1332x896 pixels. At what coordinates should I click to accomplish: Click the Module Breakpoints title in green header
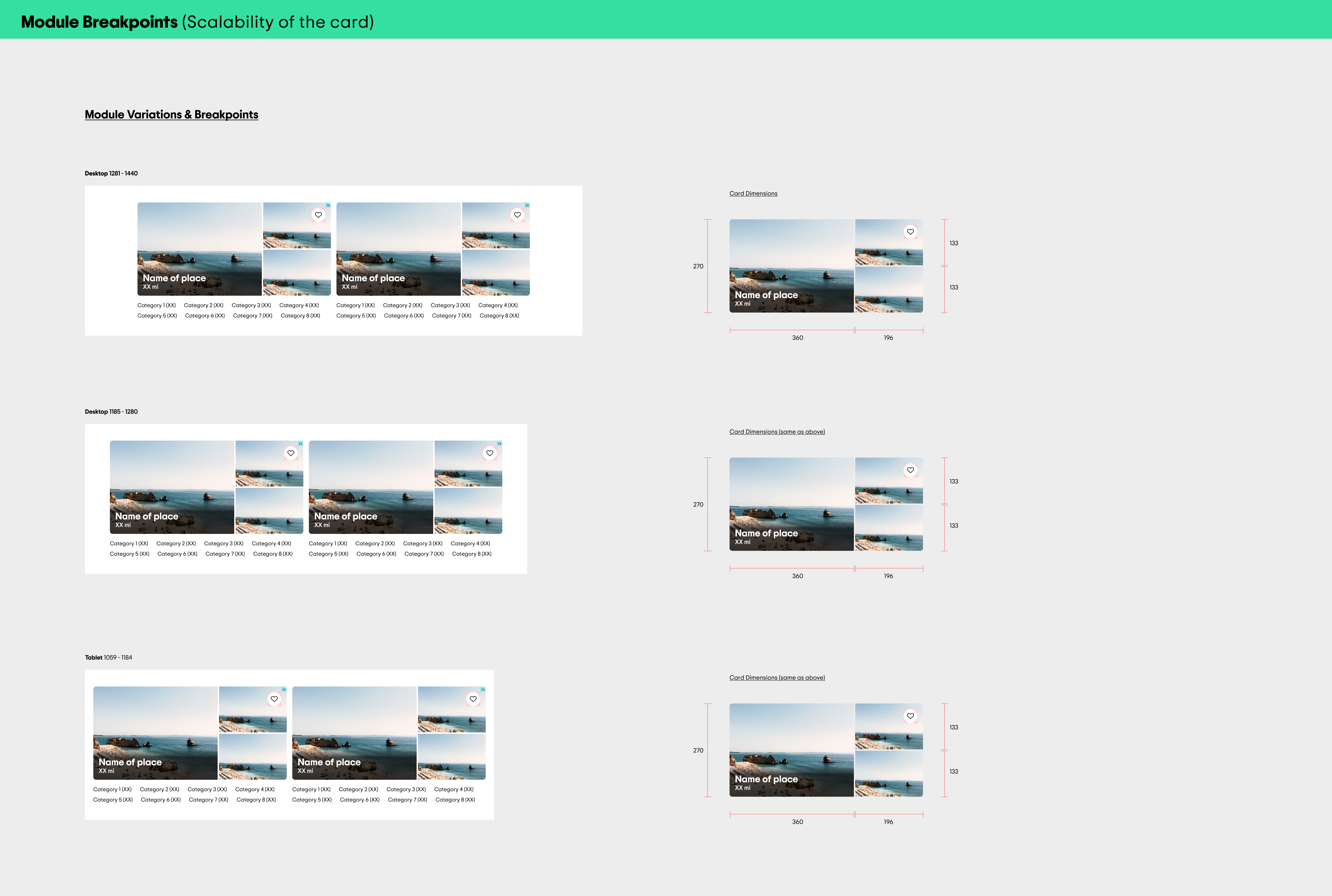point(99,22)
